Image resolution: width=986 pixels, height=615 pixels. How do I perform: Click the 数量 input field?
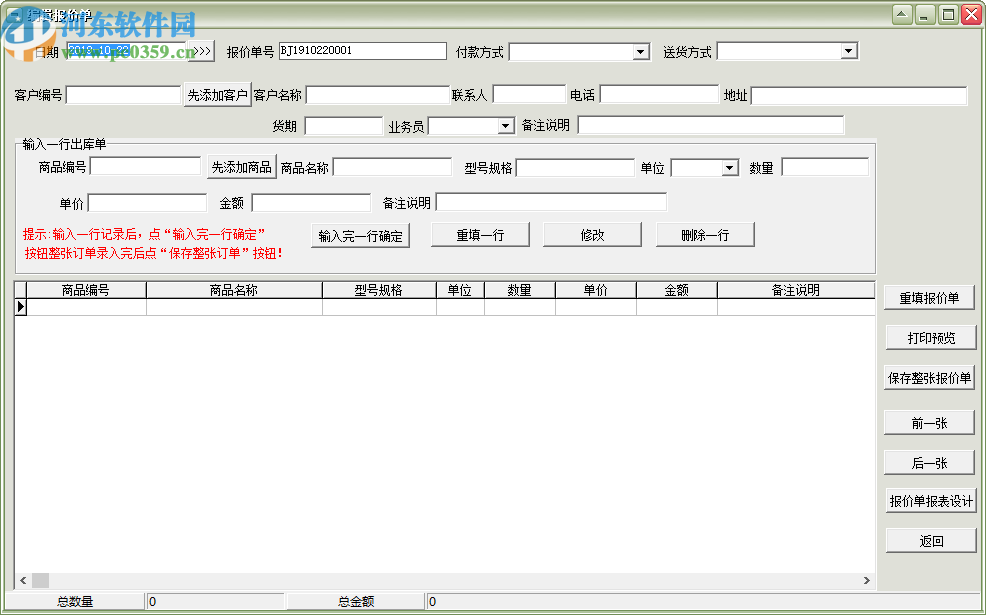click(x=825, y=167)
